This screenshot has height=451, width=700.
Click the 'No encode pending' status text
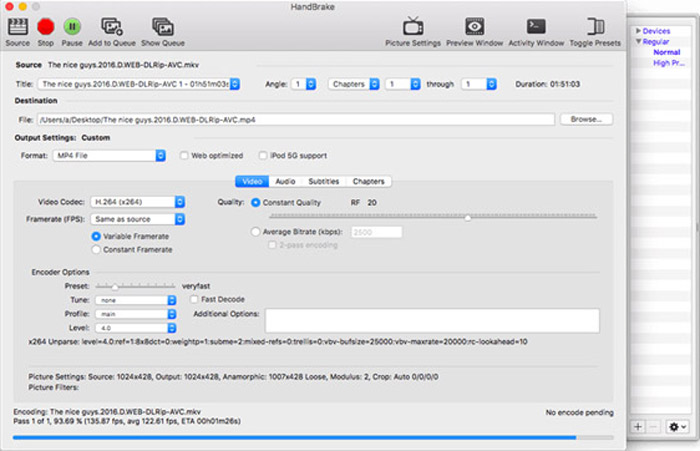point(579,413)
